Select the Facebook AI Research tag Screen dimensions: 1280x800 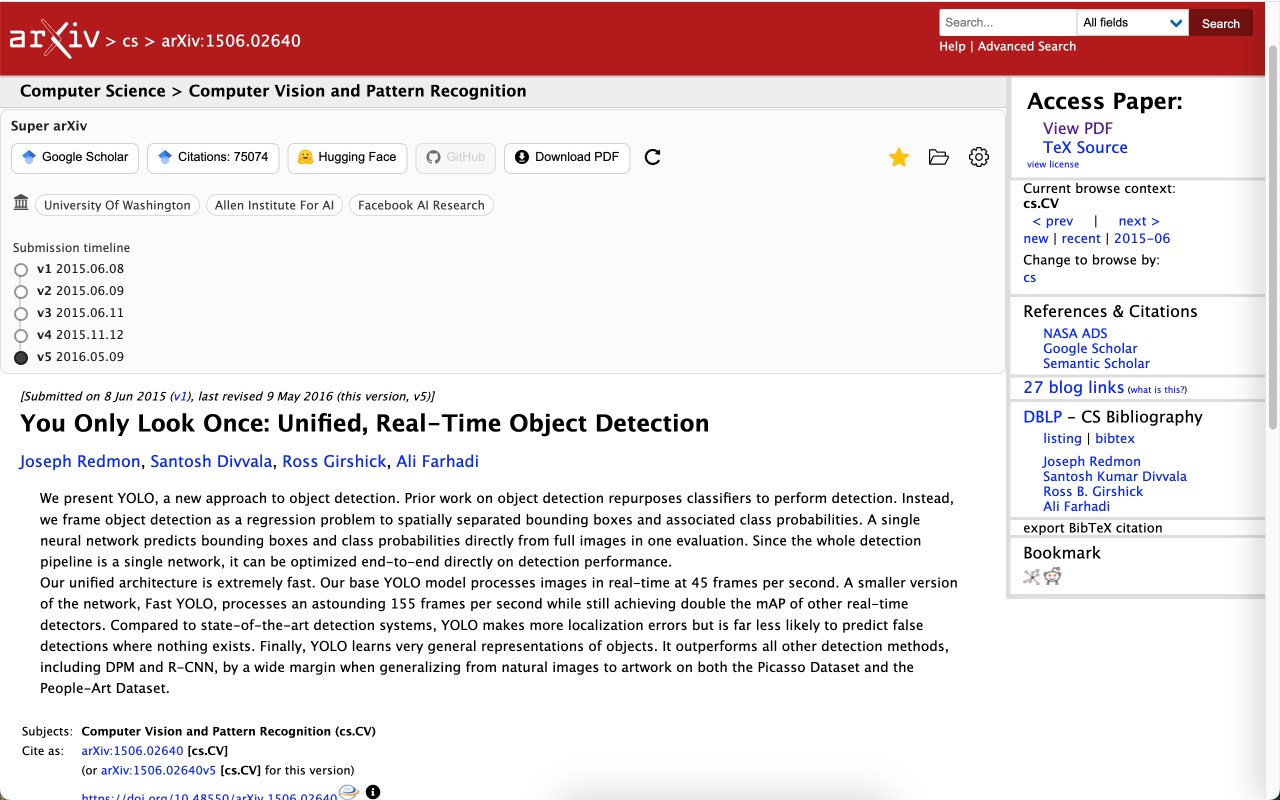(421, 205)
